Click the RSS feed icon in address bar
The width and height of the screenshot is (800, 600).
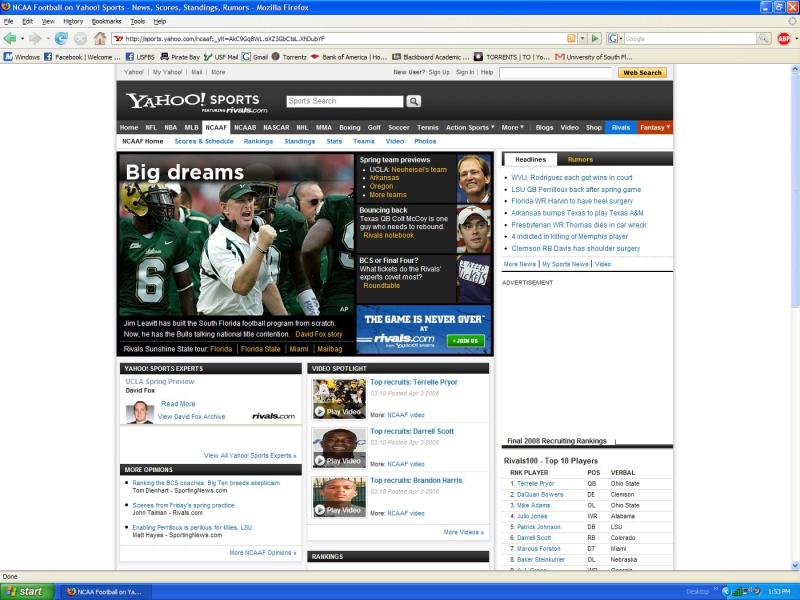pyautogui.click(x=571, y=38)
